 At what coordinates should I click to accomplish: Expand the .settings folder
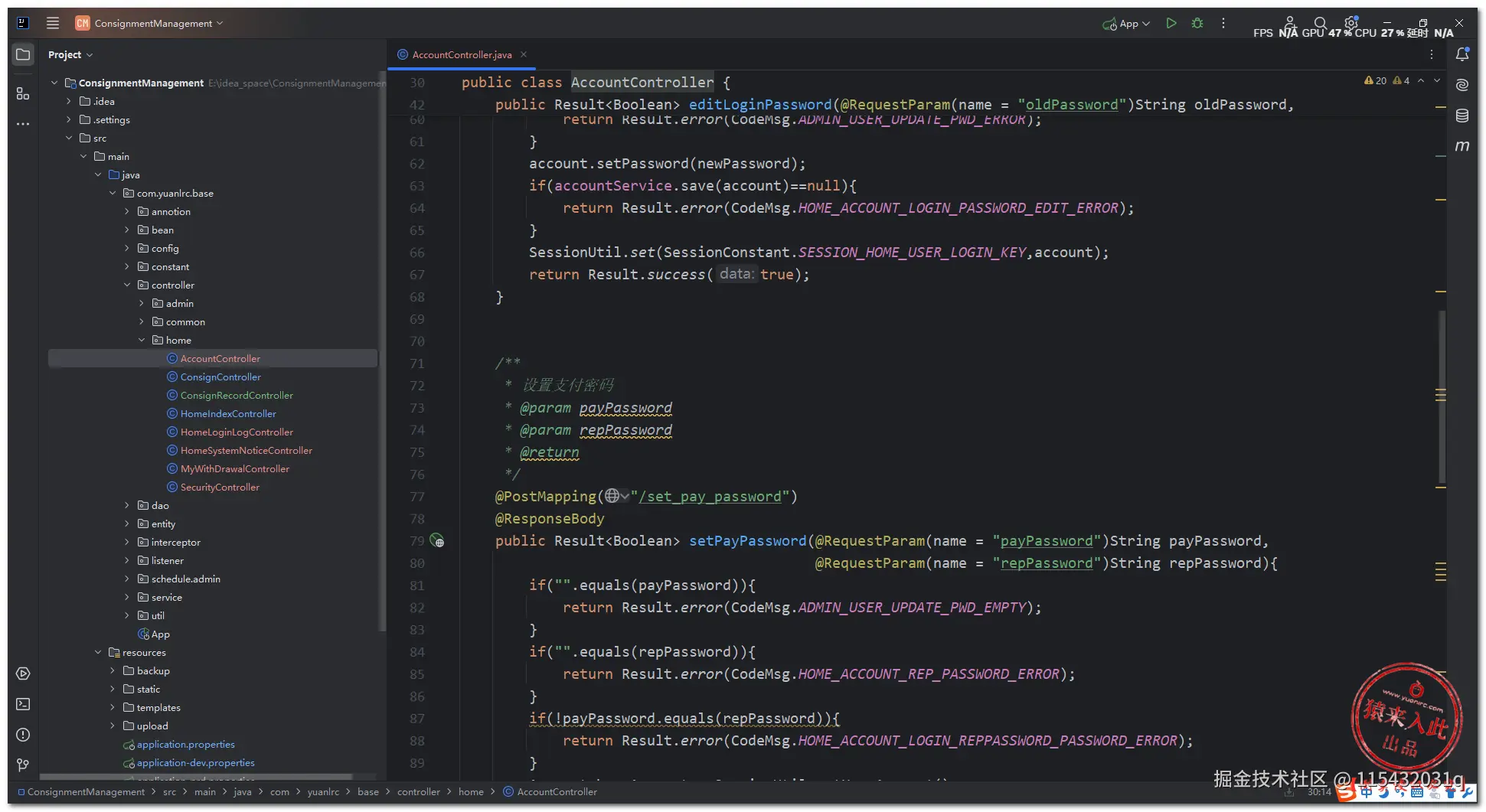pos(68,119)
